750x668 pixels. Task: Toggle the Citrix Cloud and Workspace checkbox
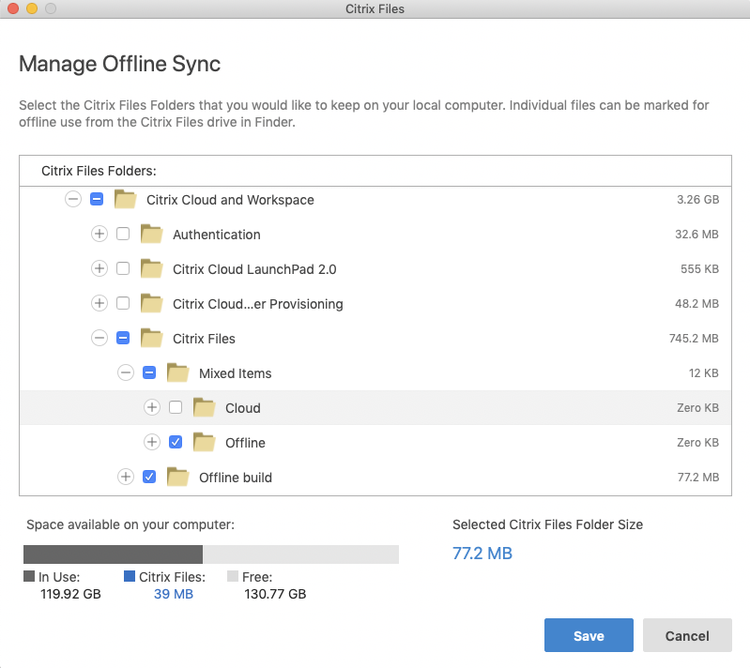coord(97,199)
